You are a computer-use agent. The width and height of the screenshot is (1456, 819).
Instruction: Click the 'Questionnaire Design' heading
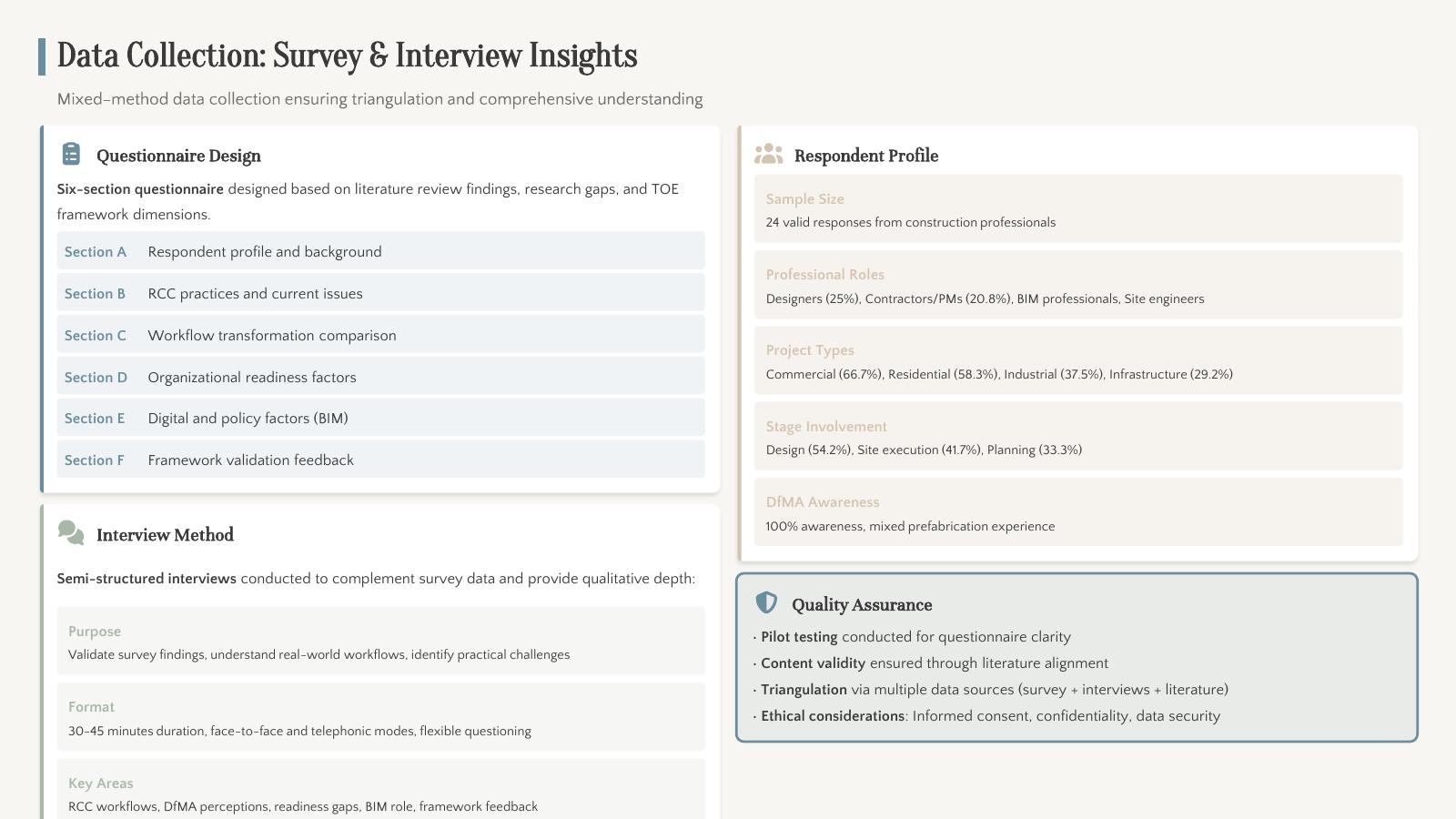[x=178, y=156]
